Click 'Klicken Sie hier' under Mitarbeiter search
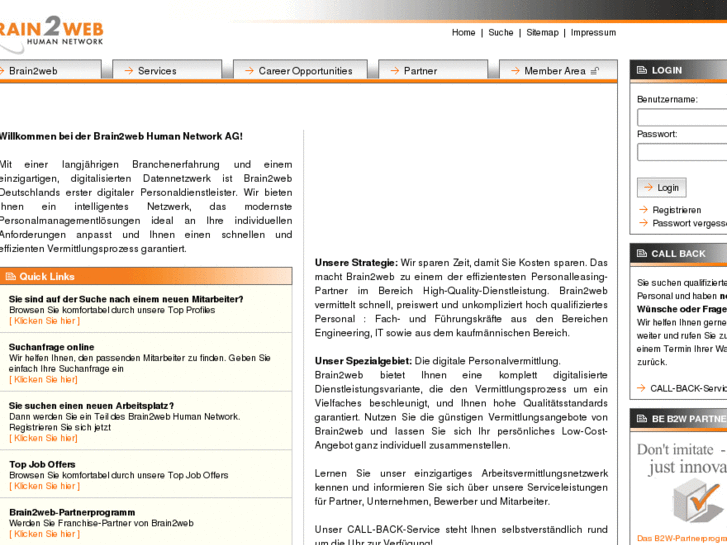 click(x=45, y=321)
